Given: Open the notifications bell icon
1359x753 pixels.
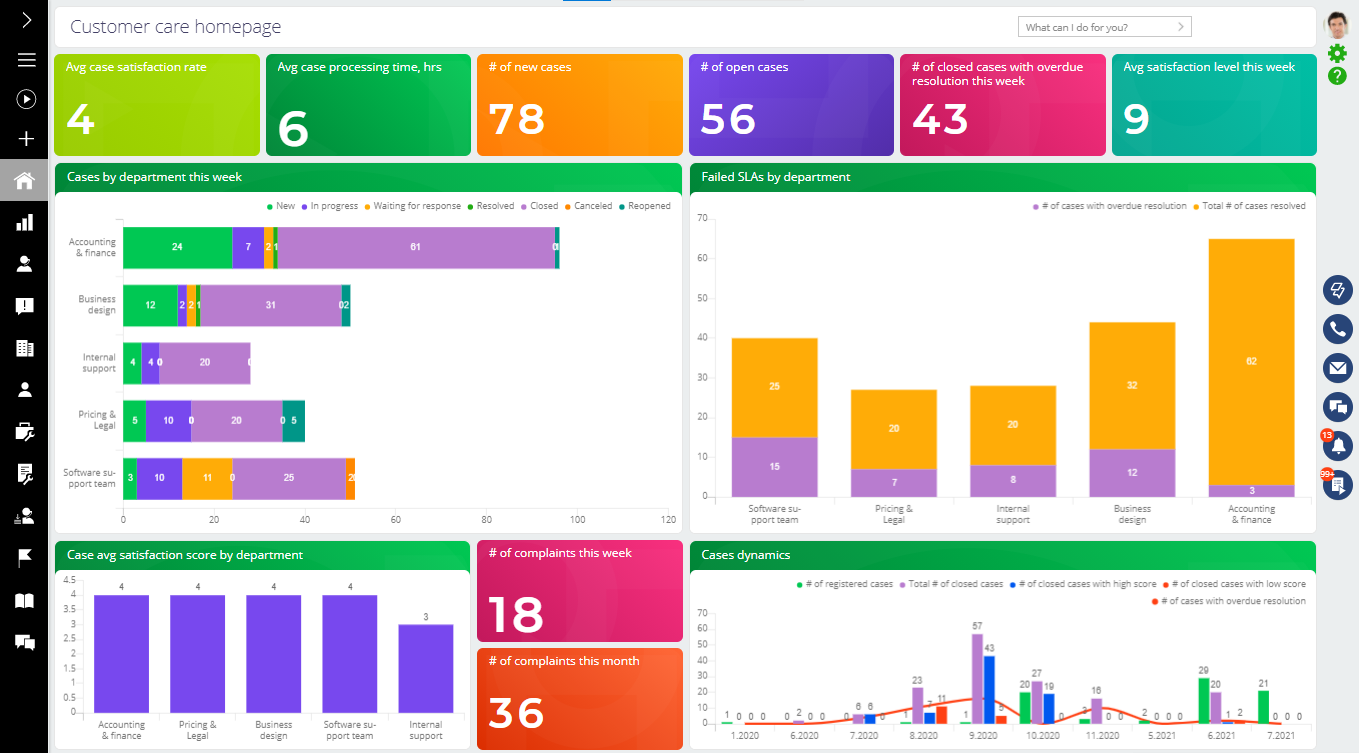Looking at the screenshot, I should pyautogui.click(x=1337, y=446).
